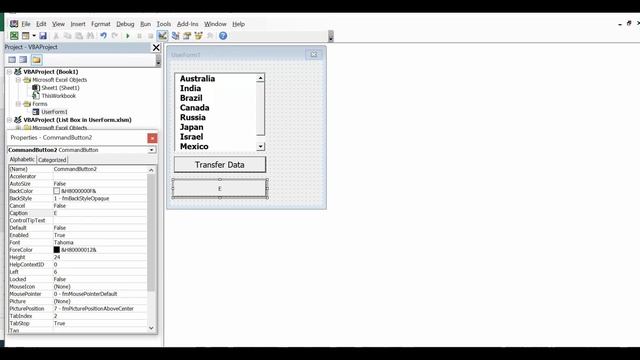The image size is (640, 360).
Task: Switch to the Alphabetic properties tab
Action: pos(22,160)
